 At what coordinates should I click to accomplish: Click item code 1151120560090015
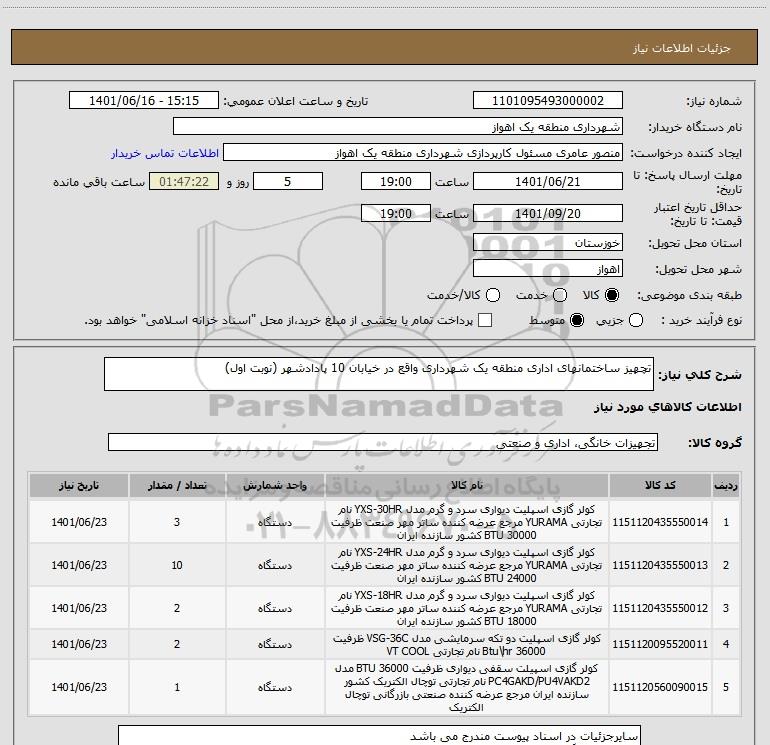[660, 687]
